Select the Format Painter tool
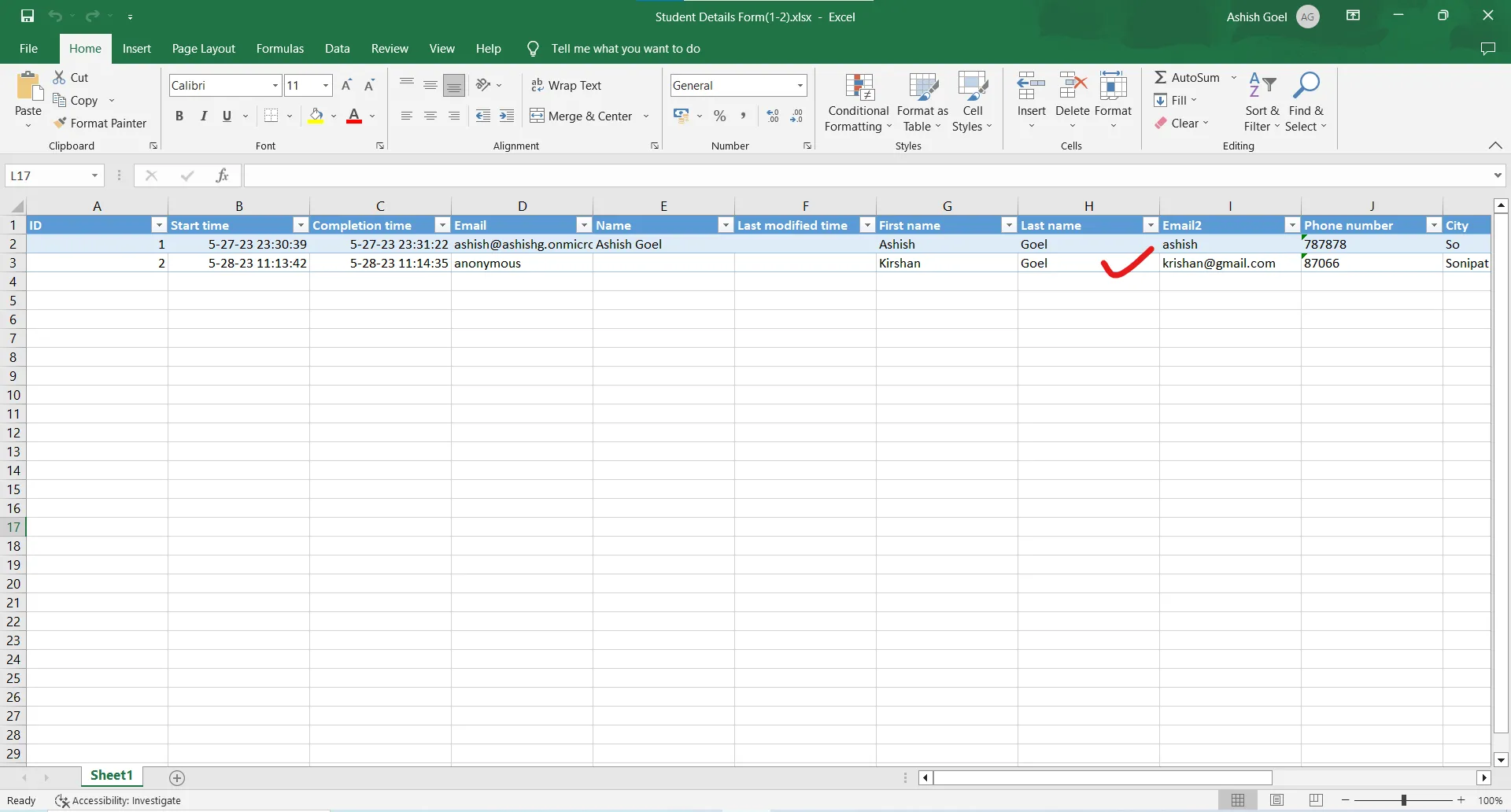Image resolution: width=1511 pixels, height=812 pixels. (x=102, y=123)
